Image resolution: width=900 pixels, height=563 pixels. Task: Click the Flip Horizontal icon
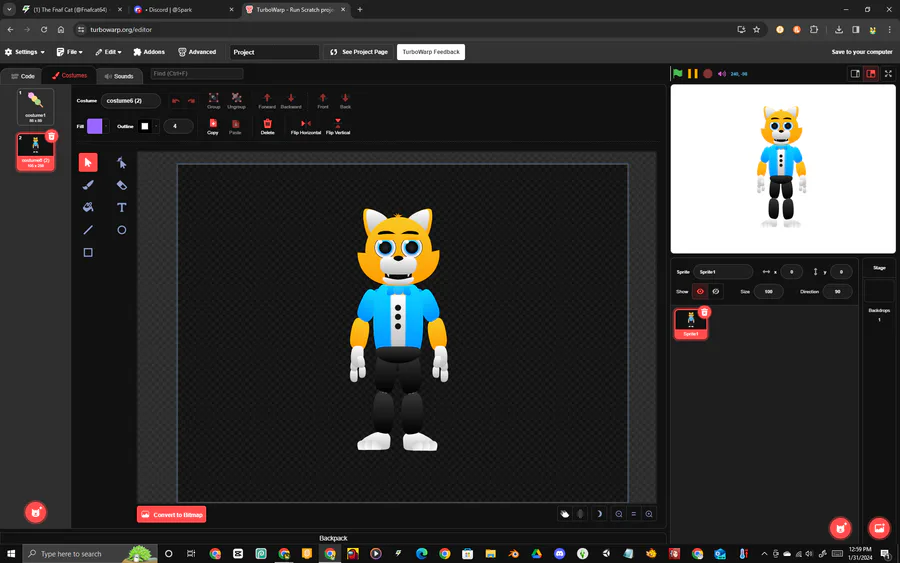coord(305,127)
